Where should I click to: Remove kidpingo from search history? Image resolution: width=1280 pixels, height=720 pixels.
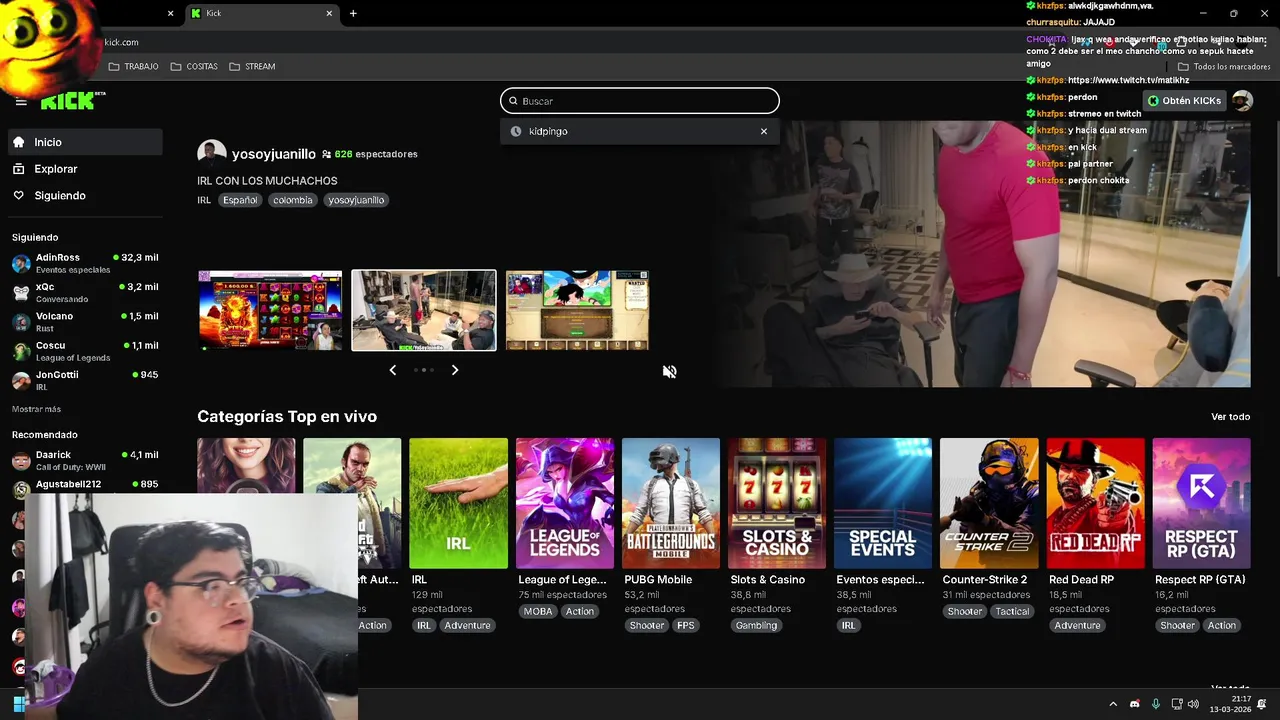tap(764, 131)
